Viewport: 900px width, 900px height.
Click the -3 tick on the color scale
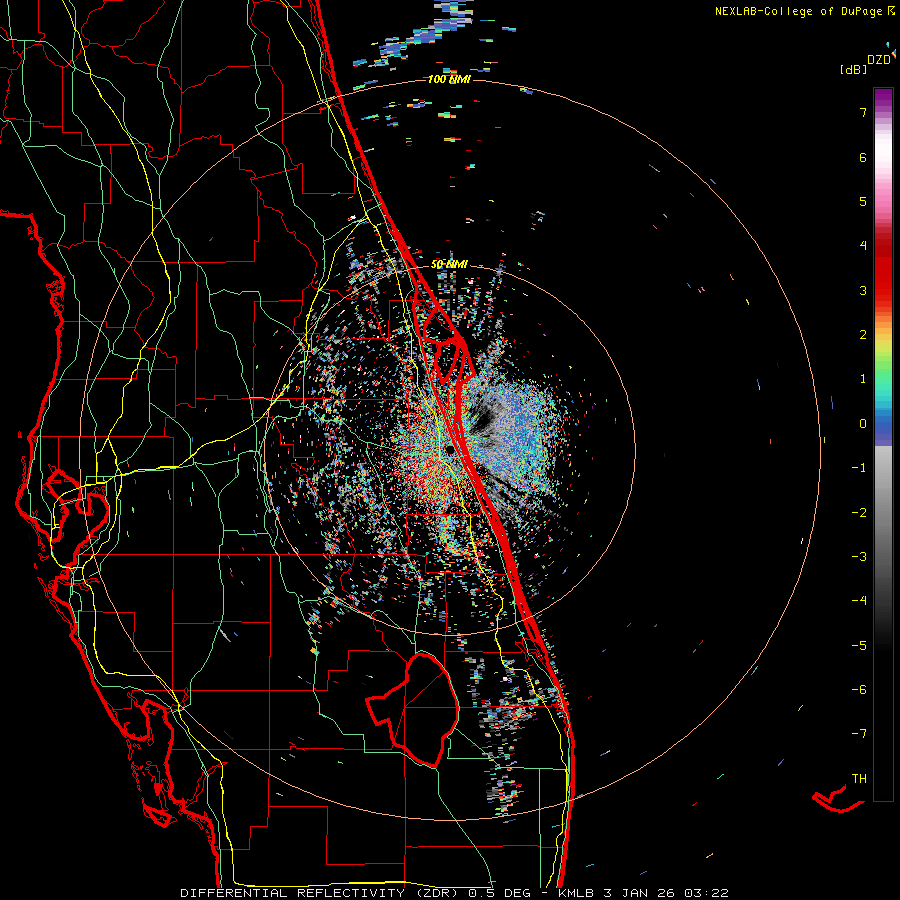859,557
